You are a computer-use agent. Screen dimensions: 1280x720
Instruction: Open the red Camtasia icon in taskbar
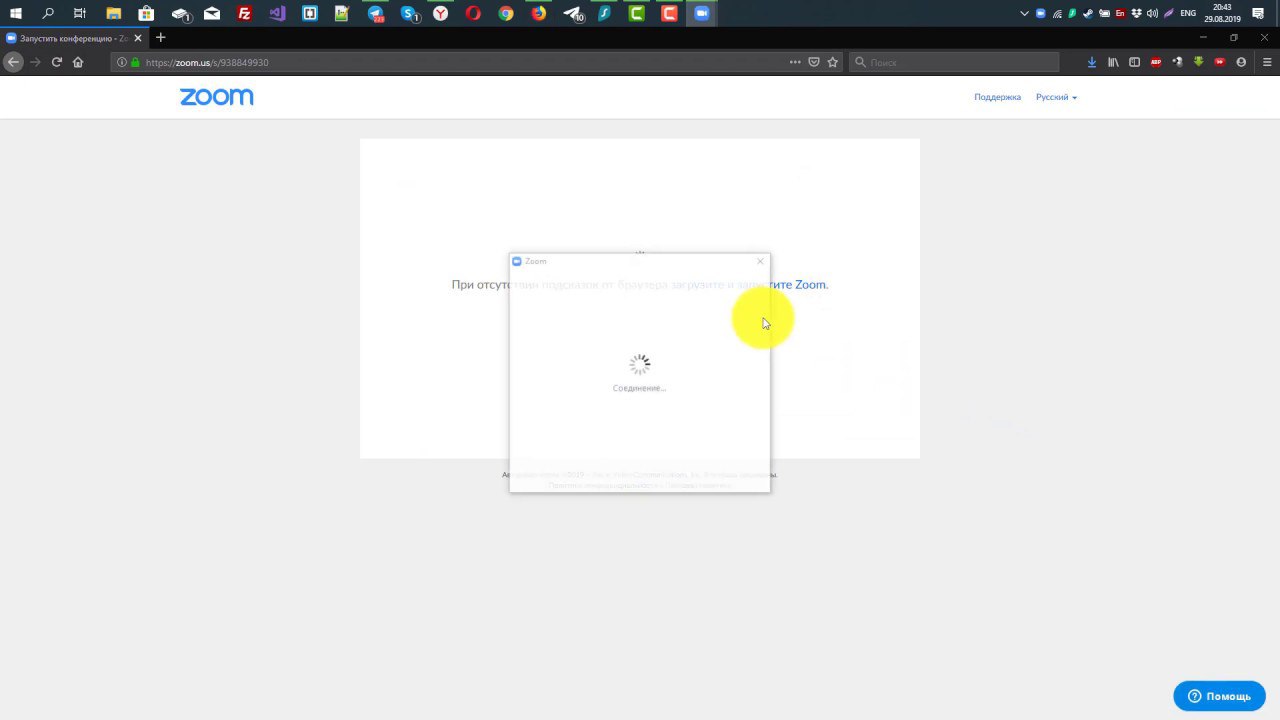tap(669, 14)
